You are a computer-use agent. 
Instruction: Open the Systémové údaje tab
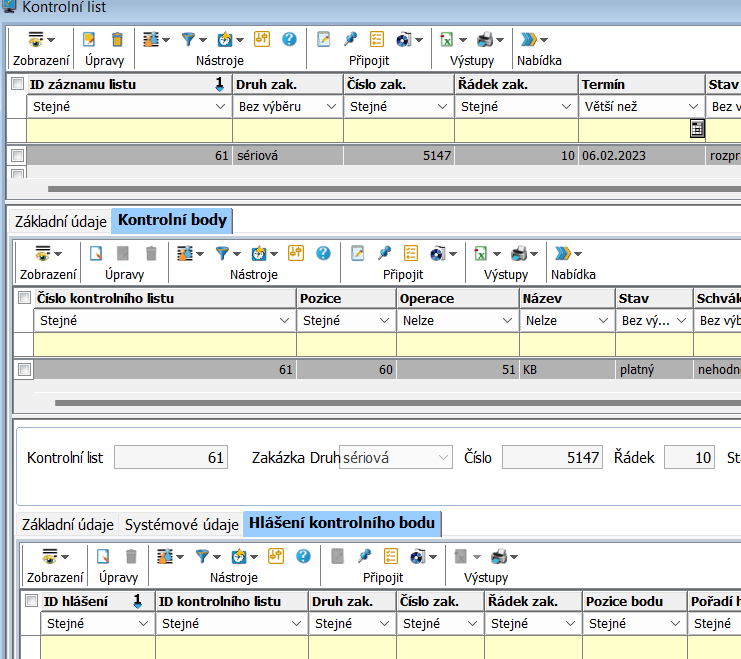(x=181, y=524)
